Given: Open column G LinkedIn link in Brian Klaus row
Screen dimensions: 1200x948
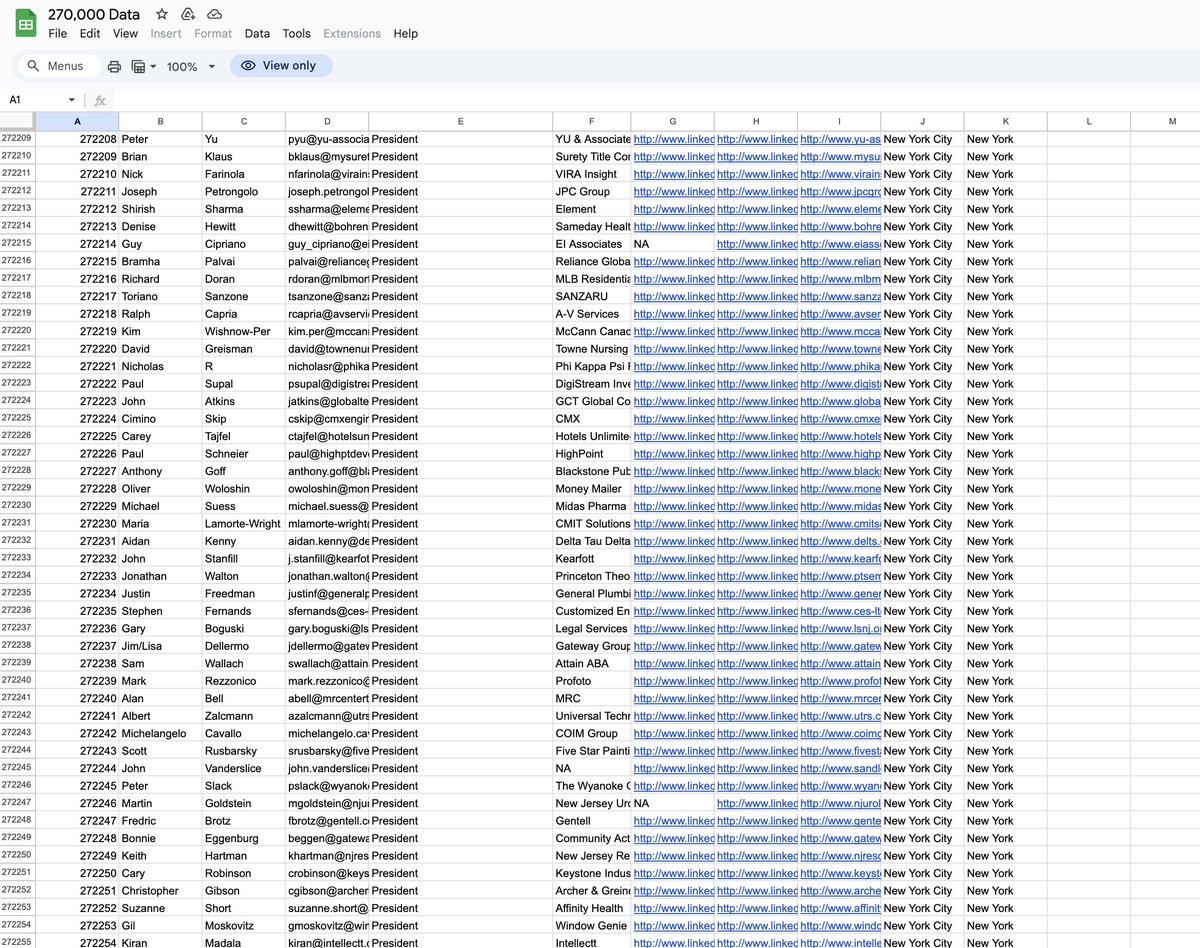Looking at the screenshot, I should tap(673, 157).
